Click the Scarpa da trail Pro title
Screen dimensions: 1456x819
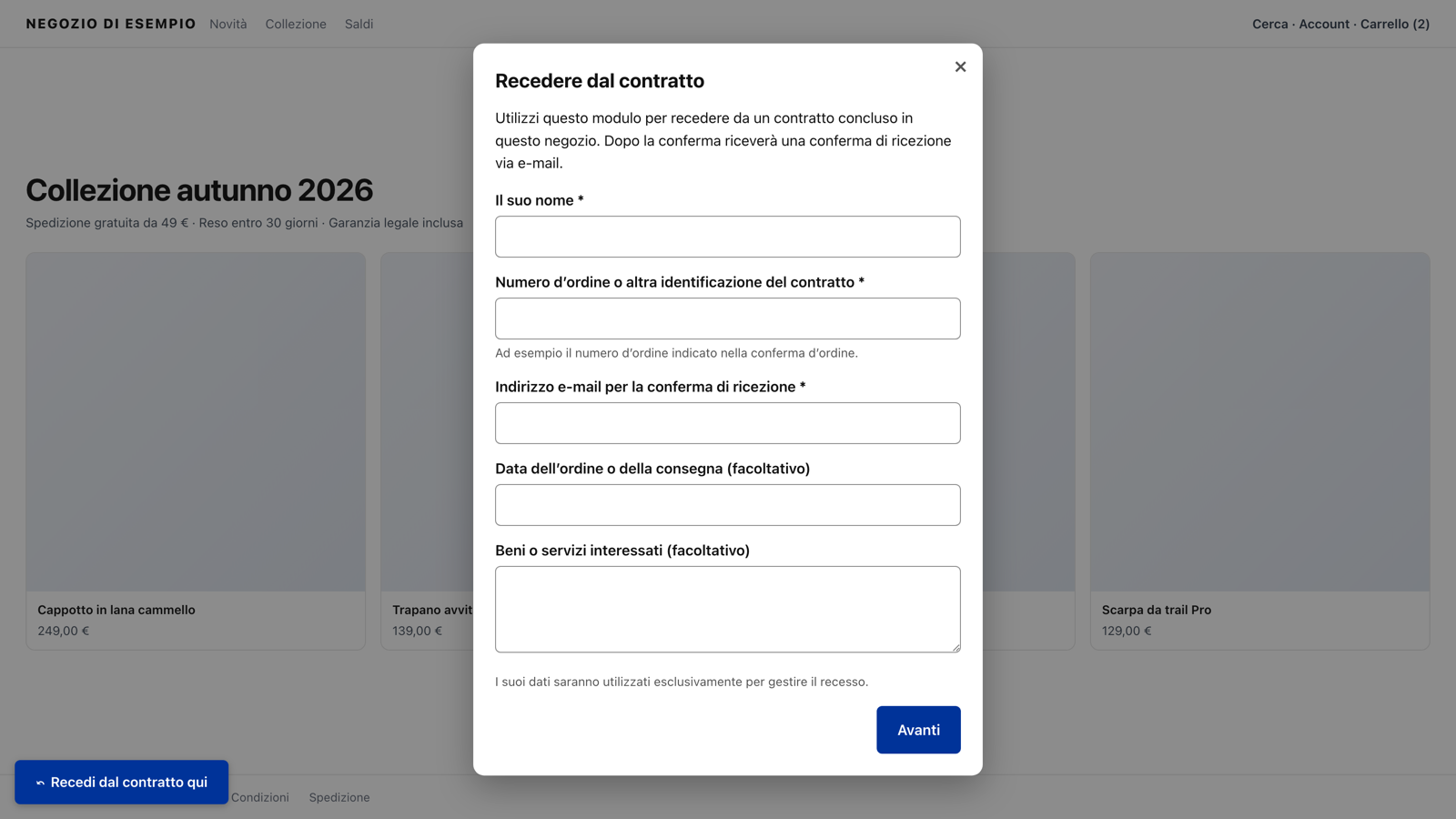(x=1157, y=610)
